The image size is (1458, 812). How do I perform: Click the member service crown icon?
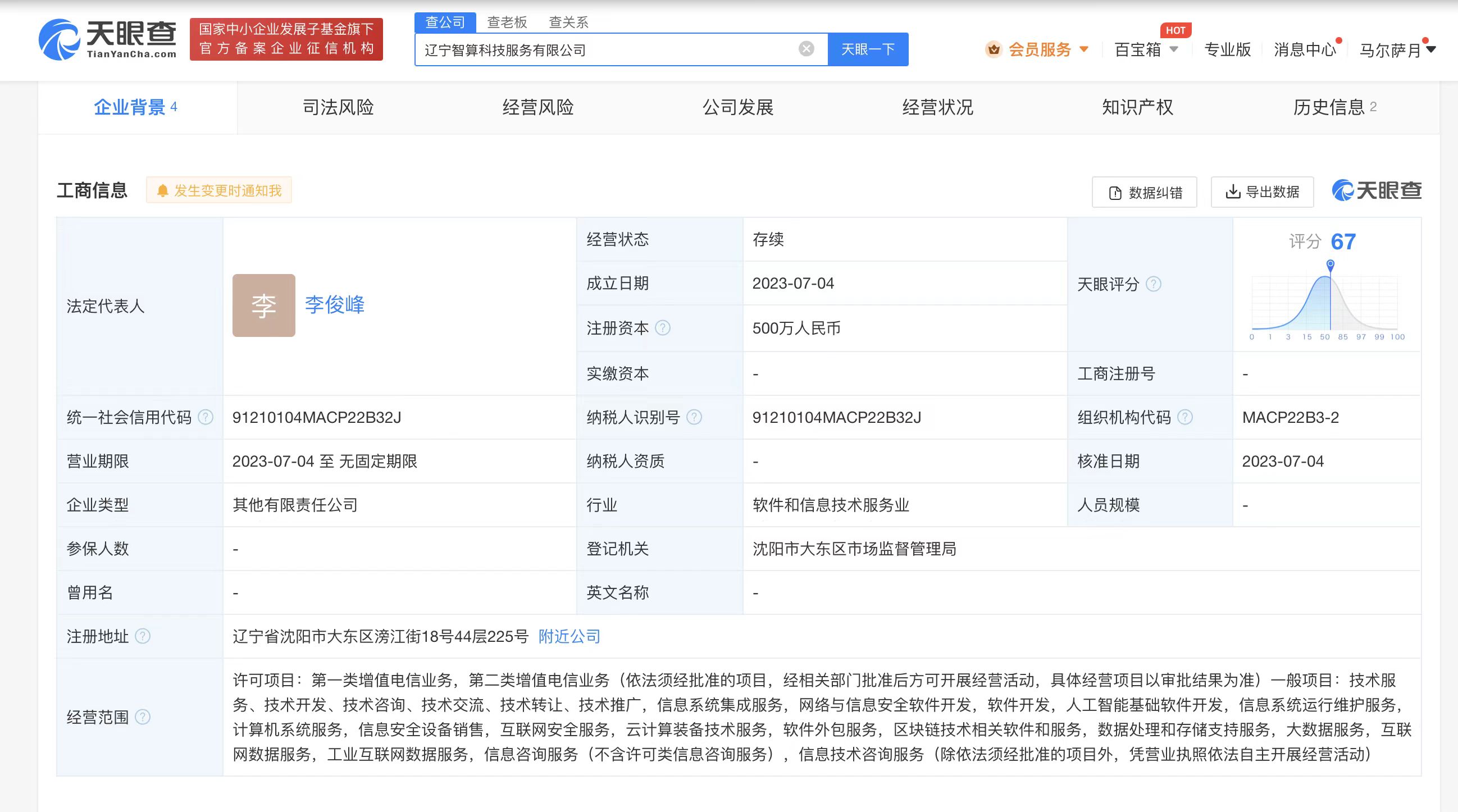click(x=994, y=50)
